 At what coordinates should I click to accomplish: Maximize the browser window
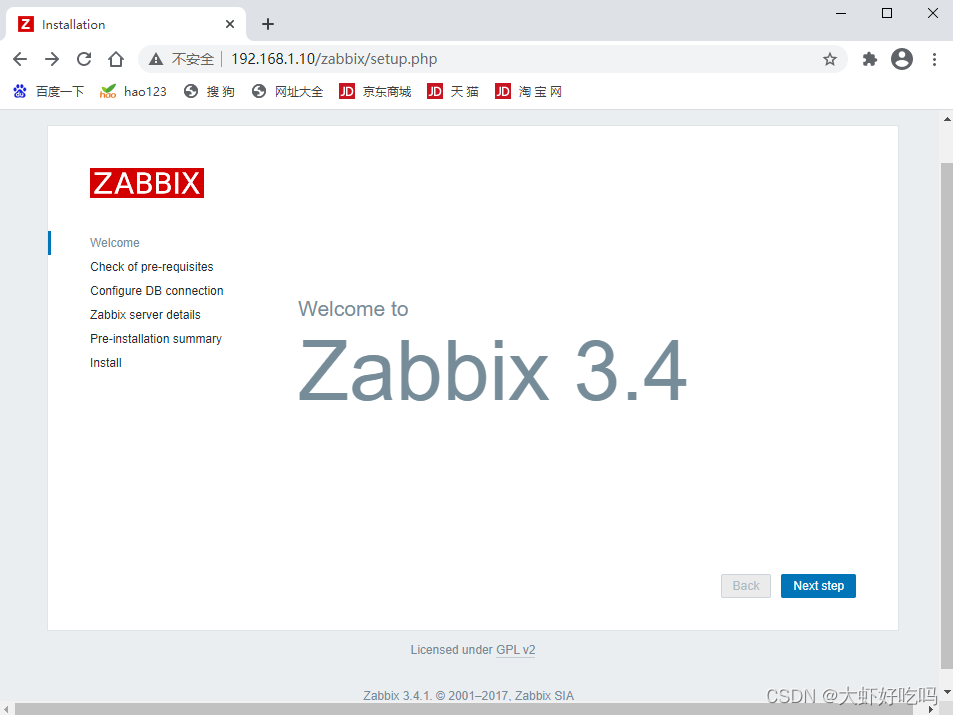(887, 13)
